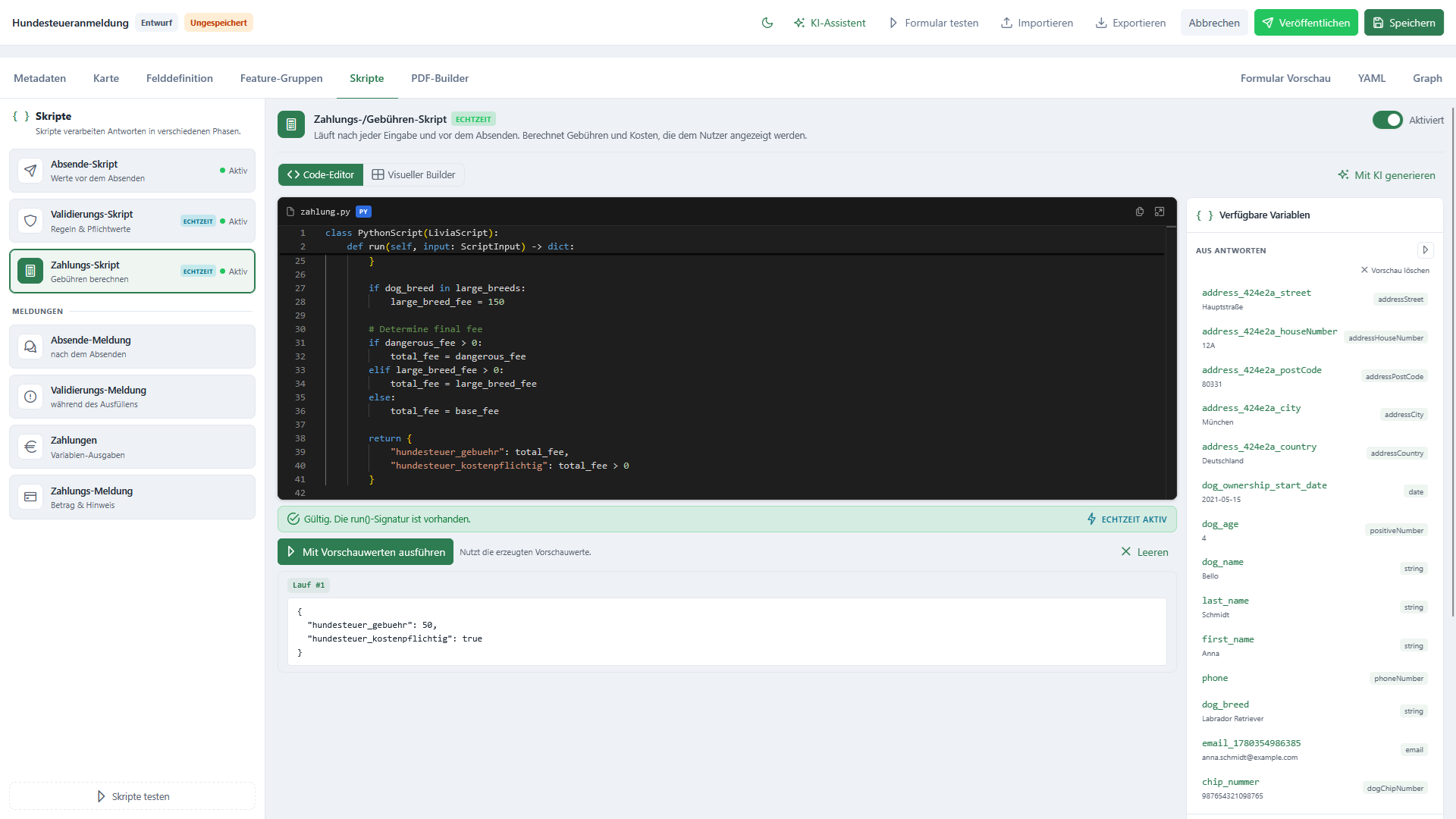Click the Entwurf status badge
The height and width of the screenshot is (819, 1456).
coord(156,23)
